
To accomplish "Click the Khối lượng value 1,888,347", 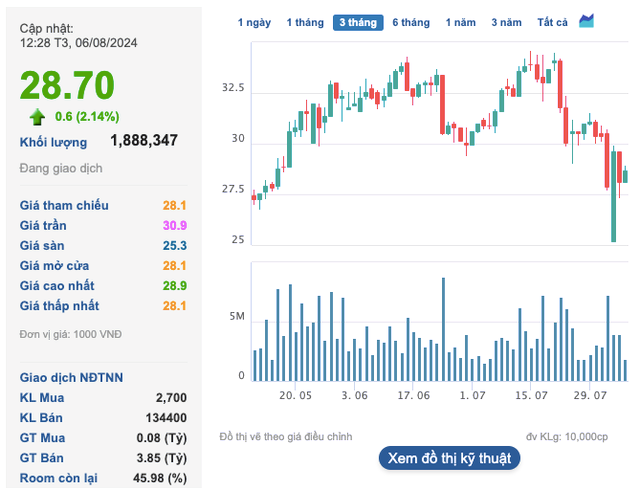I will coord(144,141).
